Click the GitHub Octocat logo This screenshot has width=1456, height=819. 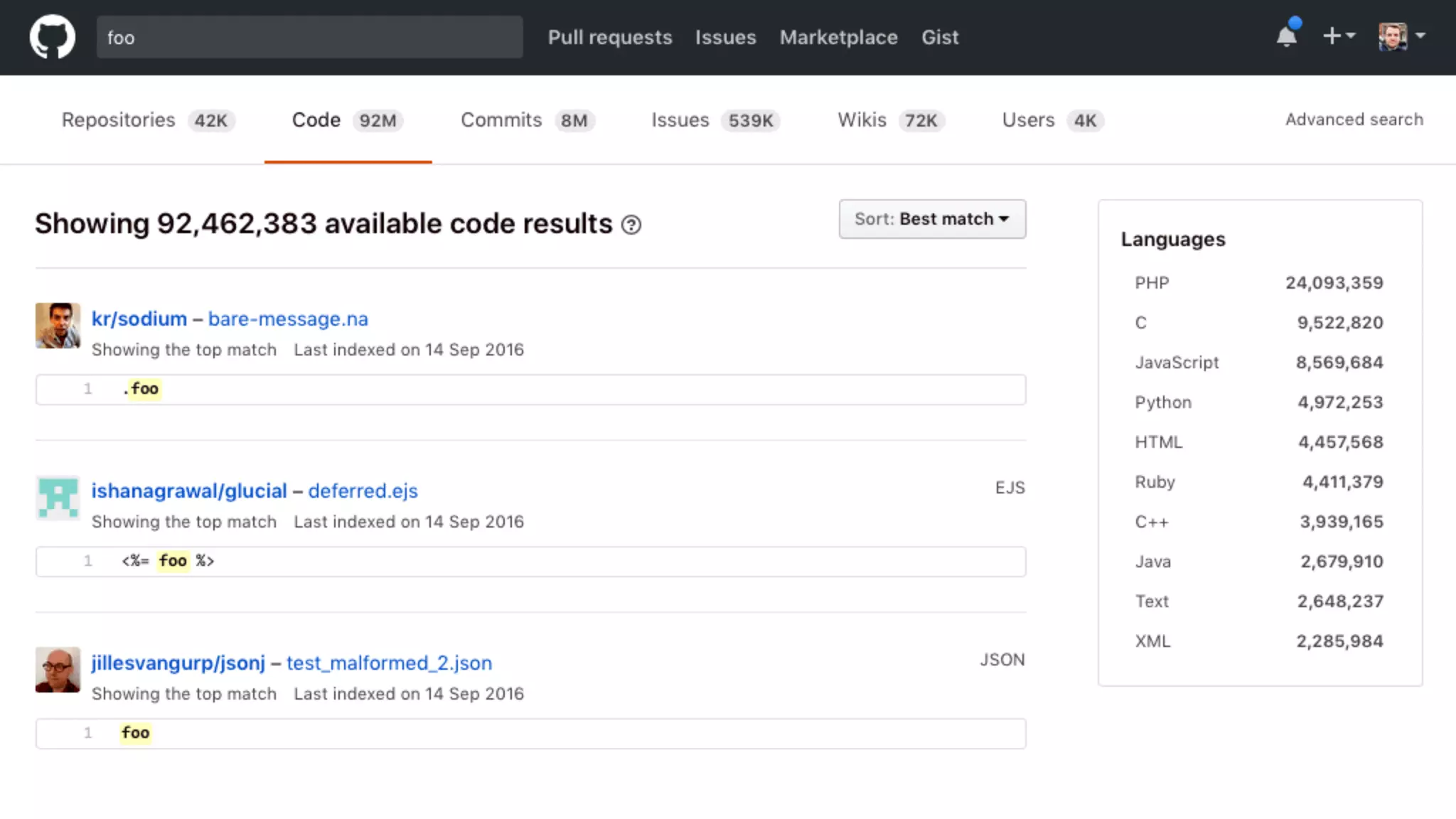tap(52, 37)
